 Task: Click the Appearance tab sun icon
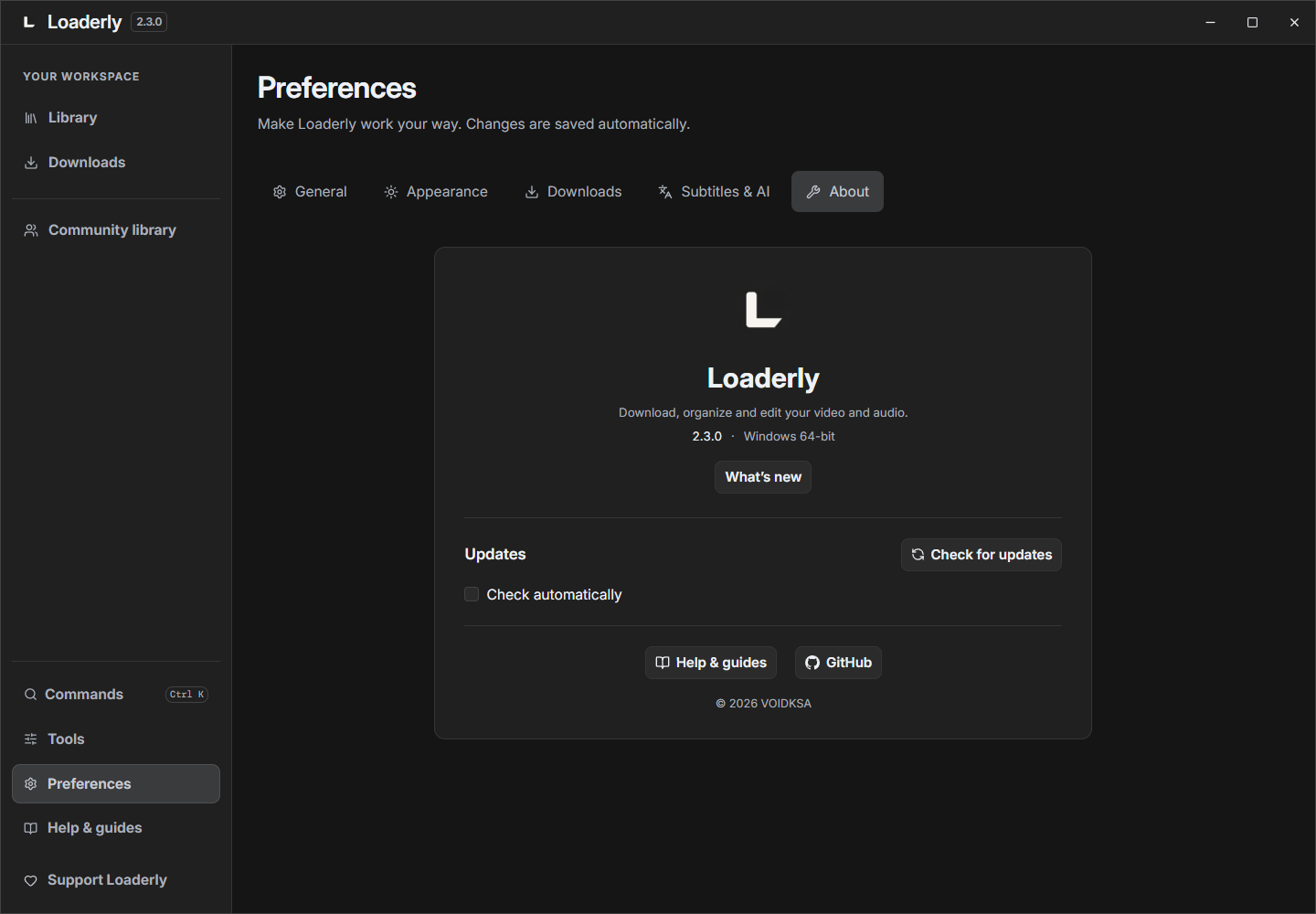pos(391,192)
